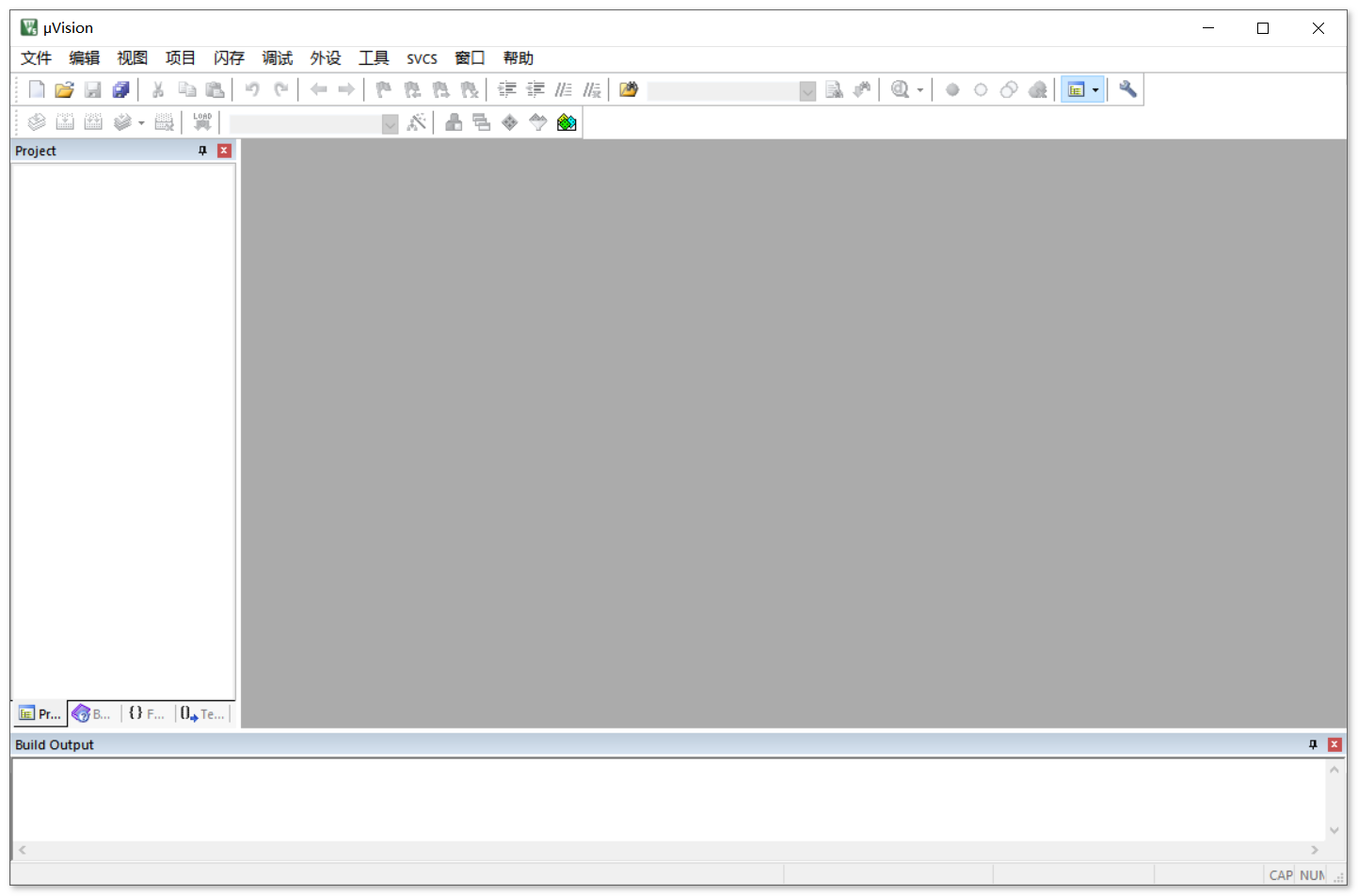Open the 闪存 menu
1358x896 pixels.
pos(229,58)
